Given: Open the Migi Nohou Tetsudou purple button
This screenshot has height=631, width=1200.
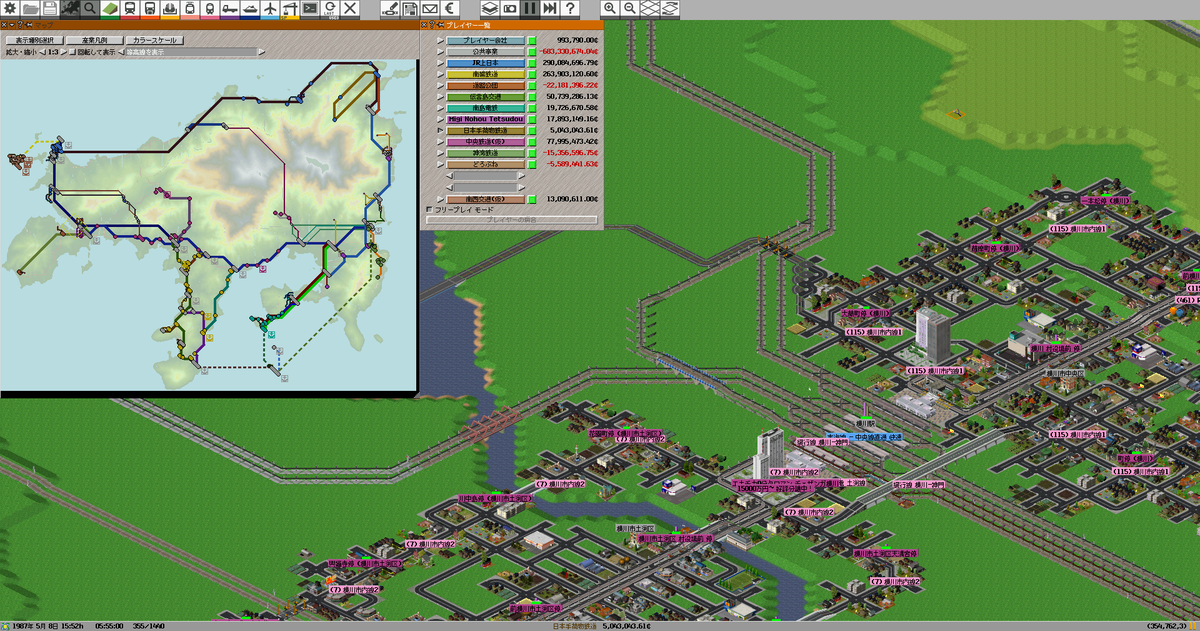Looking at the screenshot, I should click(x=485, y=119).
